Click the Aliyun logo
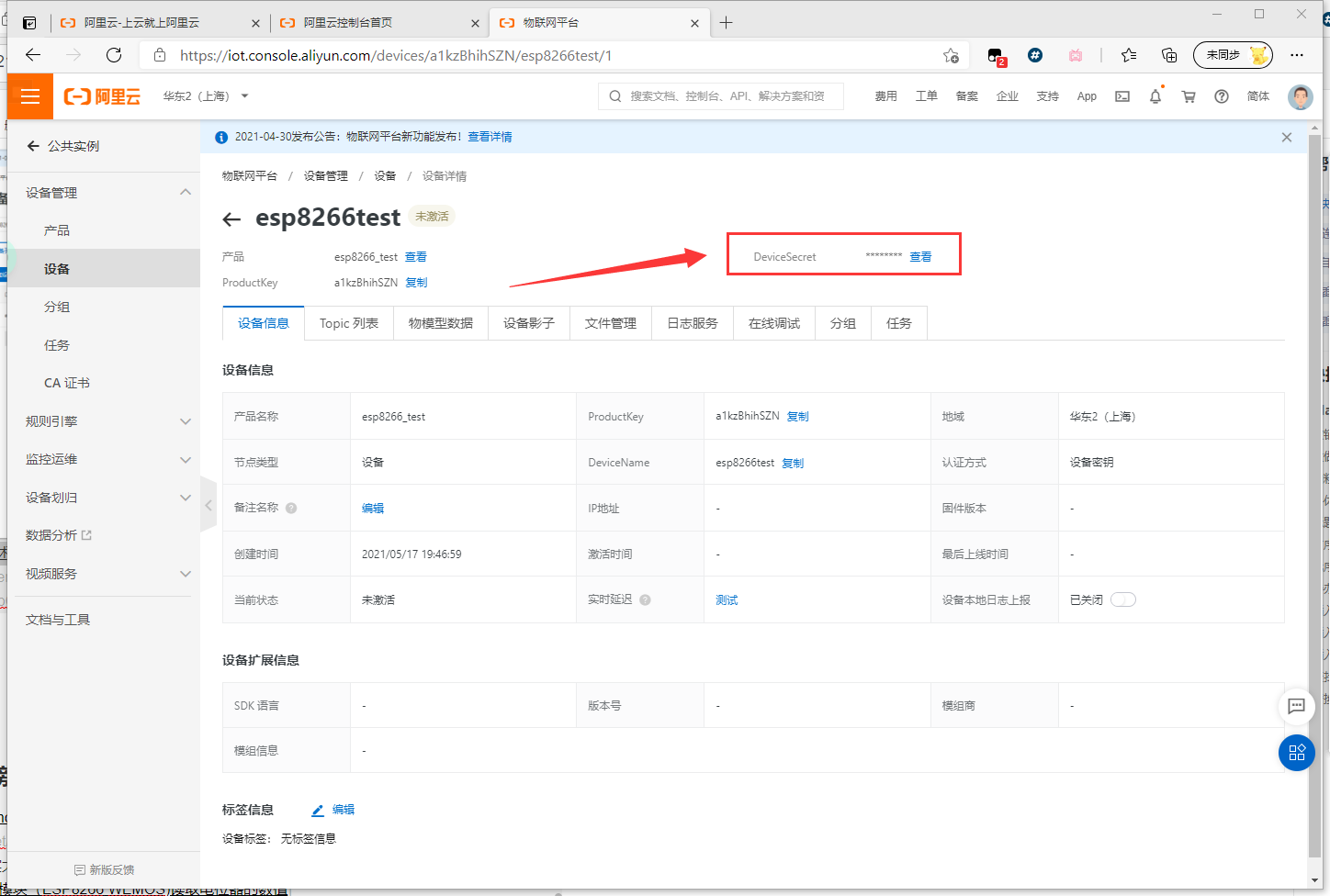This screenshot has height=896, width=1330. [102, 96]
